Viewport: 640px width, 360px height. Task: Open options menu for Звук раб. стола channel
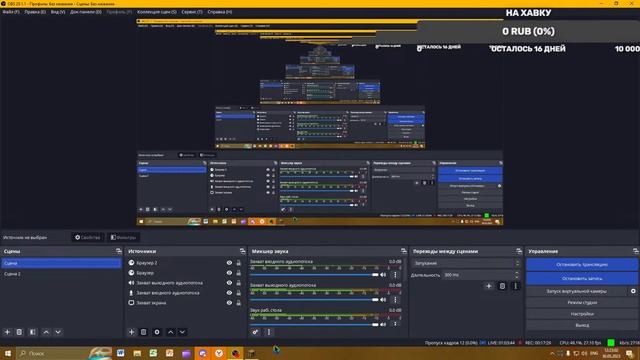click(395, 324)
